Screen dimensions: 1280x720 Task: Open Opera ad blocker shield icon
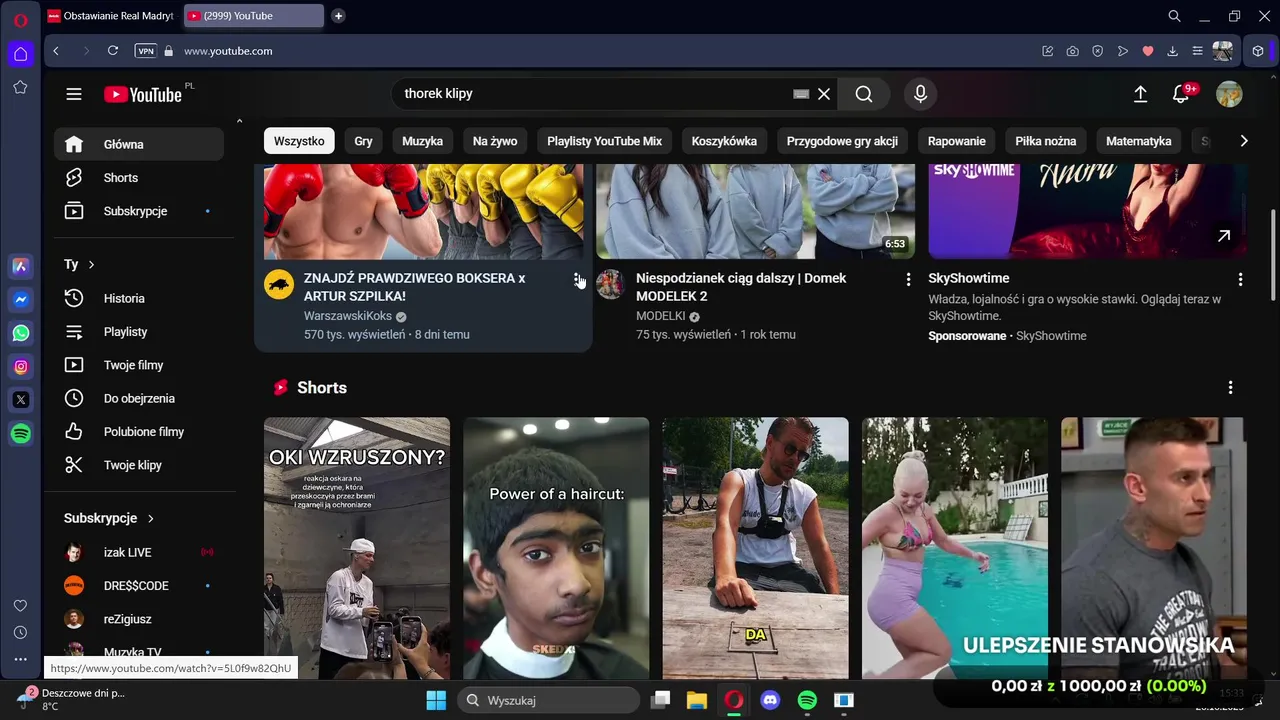pos(1097,51)
